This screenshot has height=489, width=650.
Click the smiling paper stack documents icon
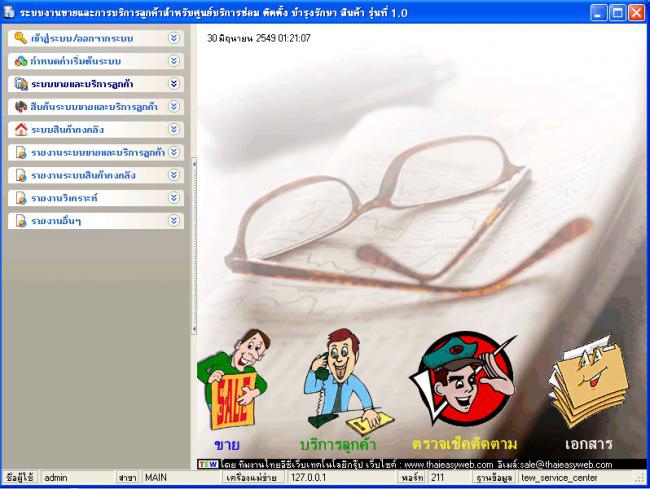tap(589, 381)
